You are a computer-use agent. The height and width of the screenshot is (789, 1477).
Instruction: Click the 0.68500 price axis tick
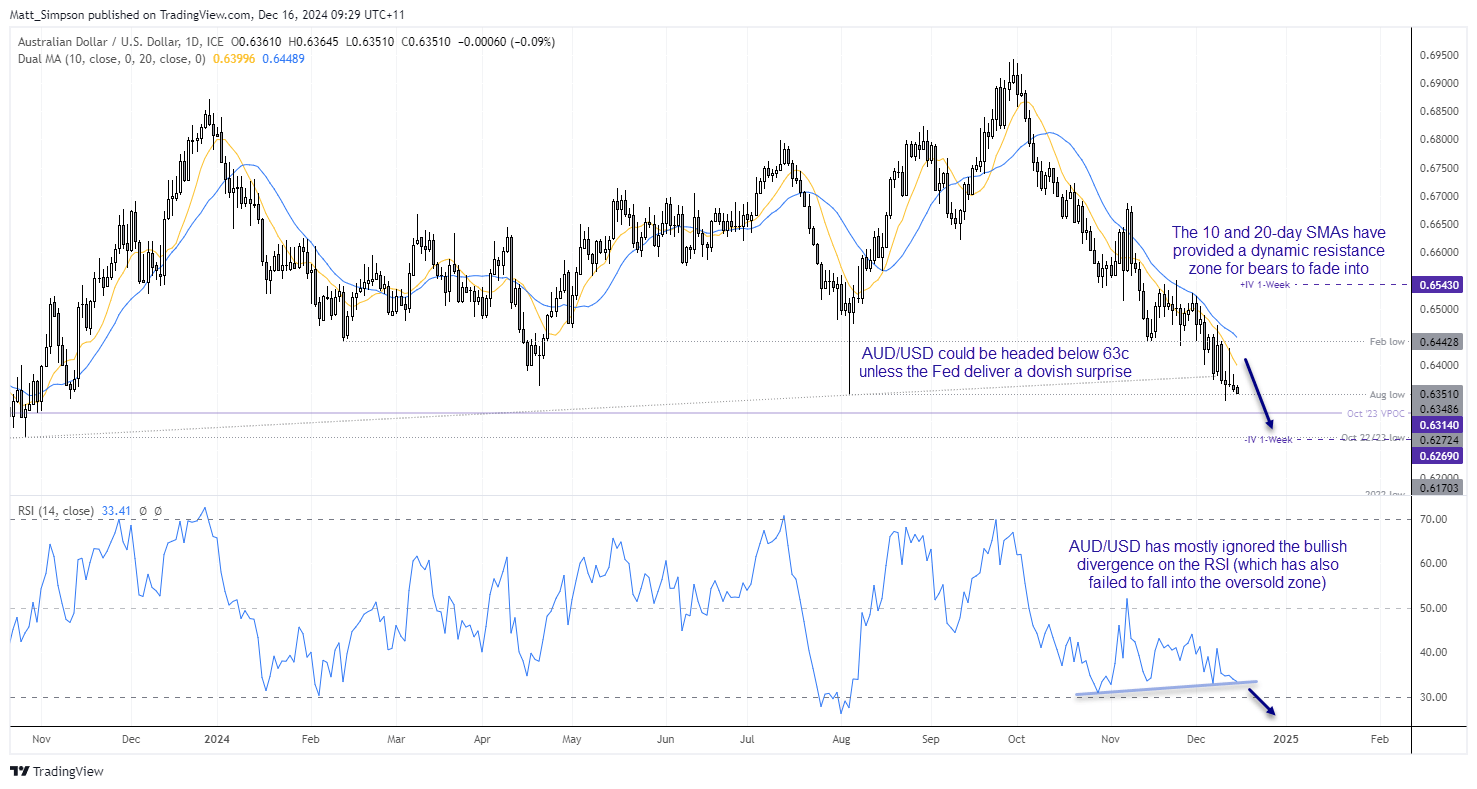1440,111
